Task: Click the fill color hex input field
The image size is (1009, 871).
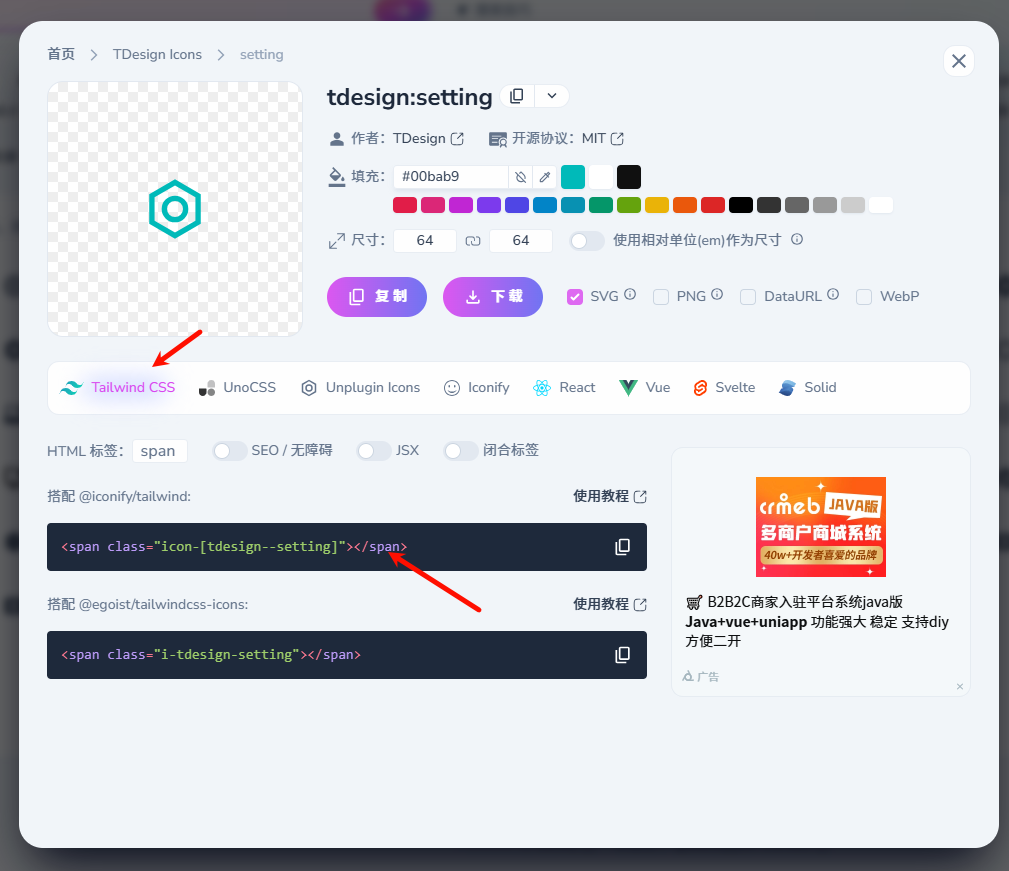Action: (450, 176)
